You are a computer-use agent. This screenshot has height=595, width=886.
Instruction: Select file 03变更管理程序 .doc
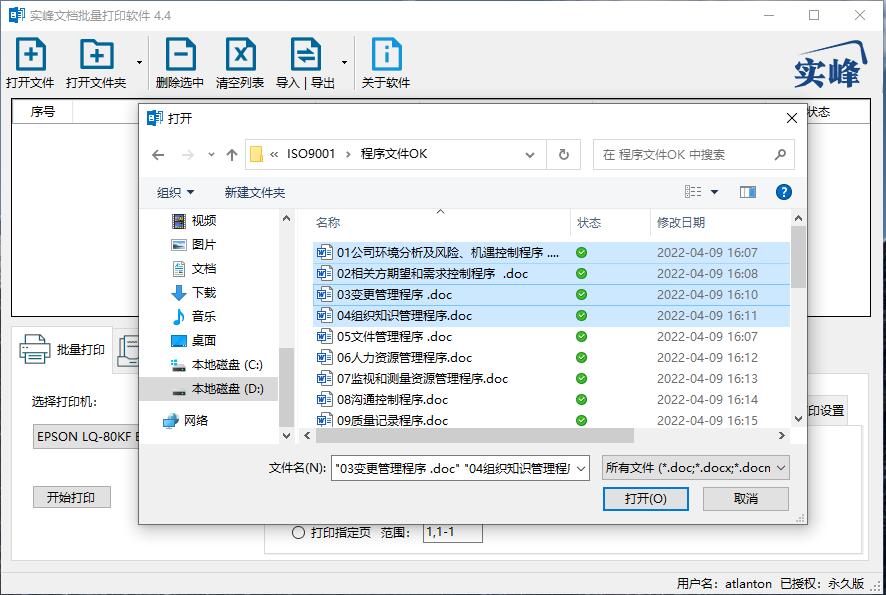[x=551, y=294]
